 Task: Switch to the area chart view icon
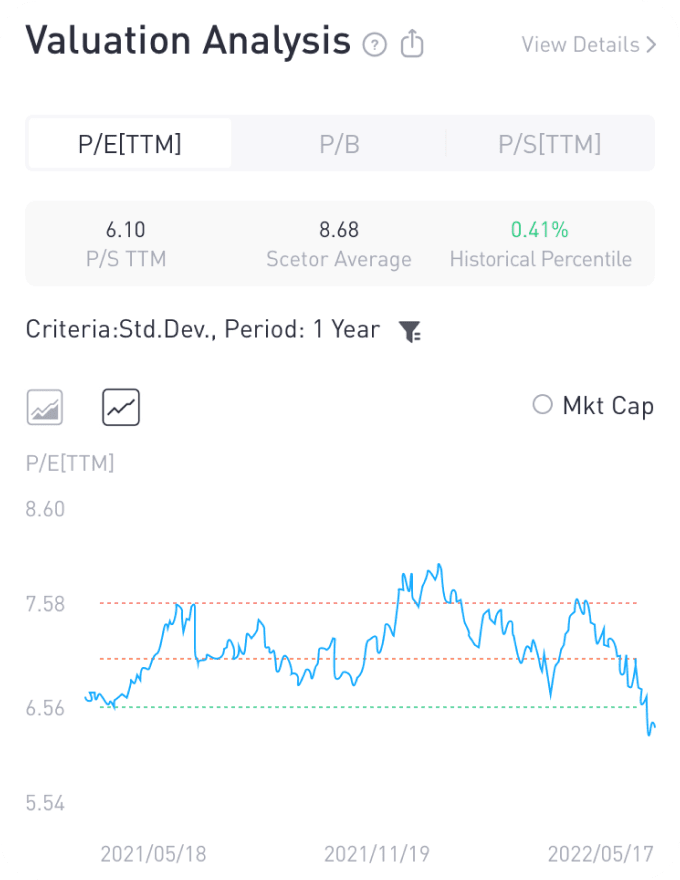pyautogui.click(x=45, y=408)
